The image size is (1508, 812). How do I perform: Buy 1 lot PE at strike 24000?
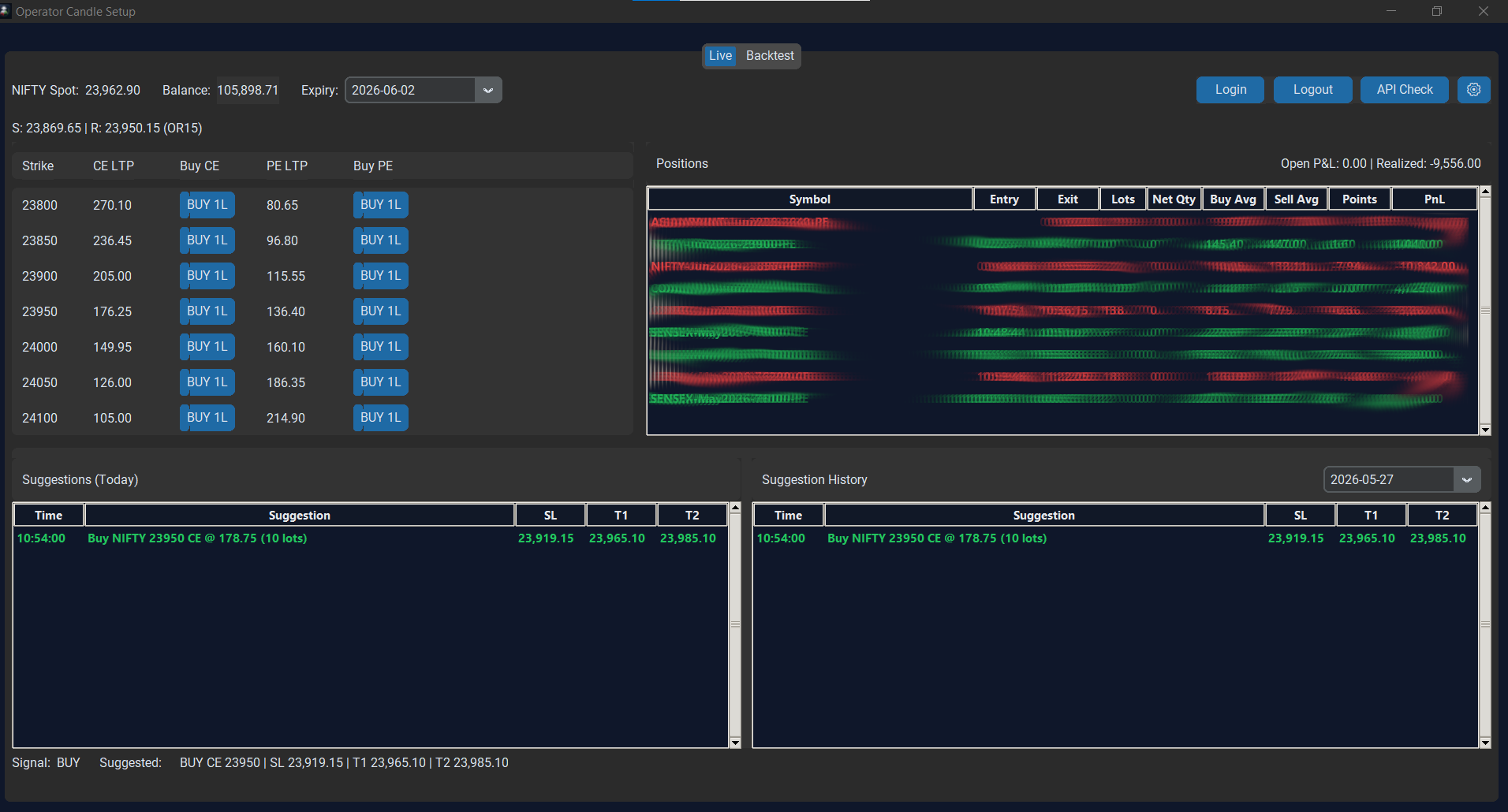pos(381,347)
